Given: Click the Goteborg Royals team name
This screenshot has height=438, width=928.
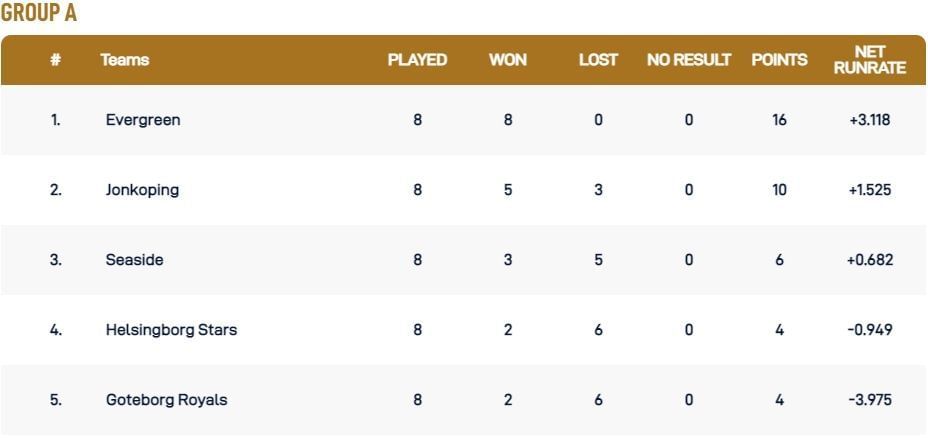Looking at the screenshot, I should tap(166, 400).
